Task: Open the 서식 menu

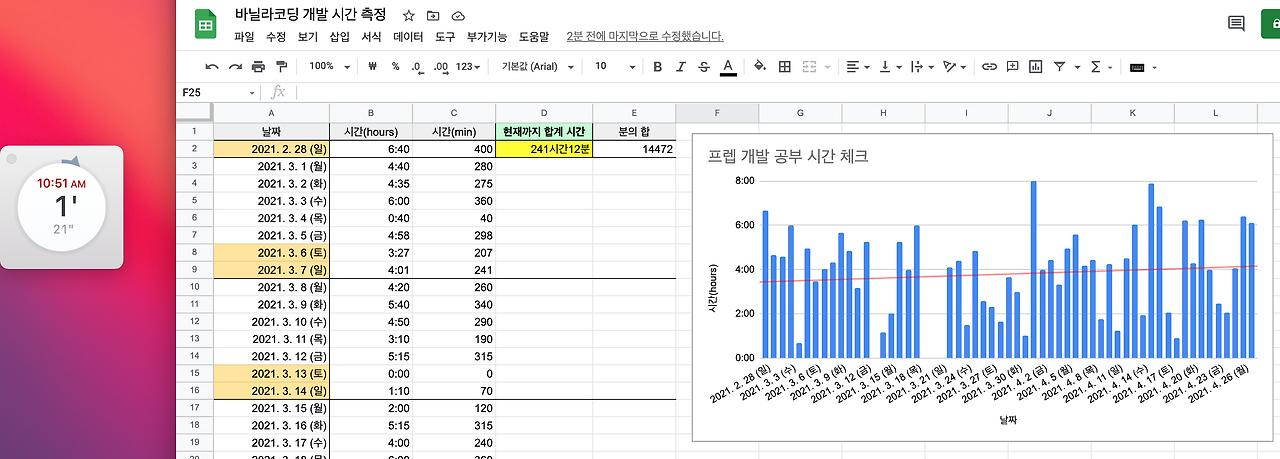Action: pyautogui.click(x=371, y=36)
